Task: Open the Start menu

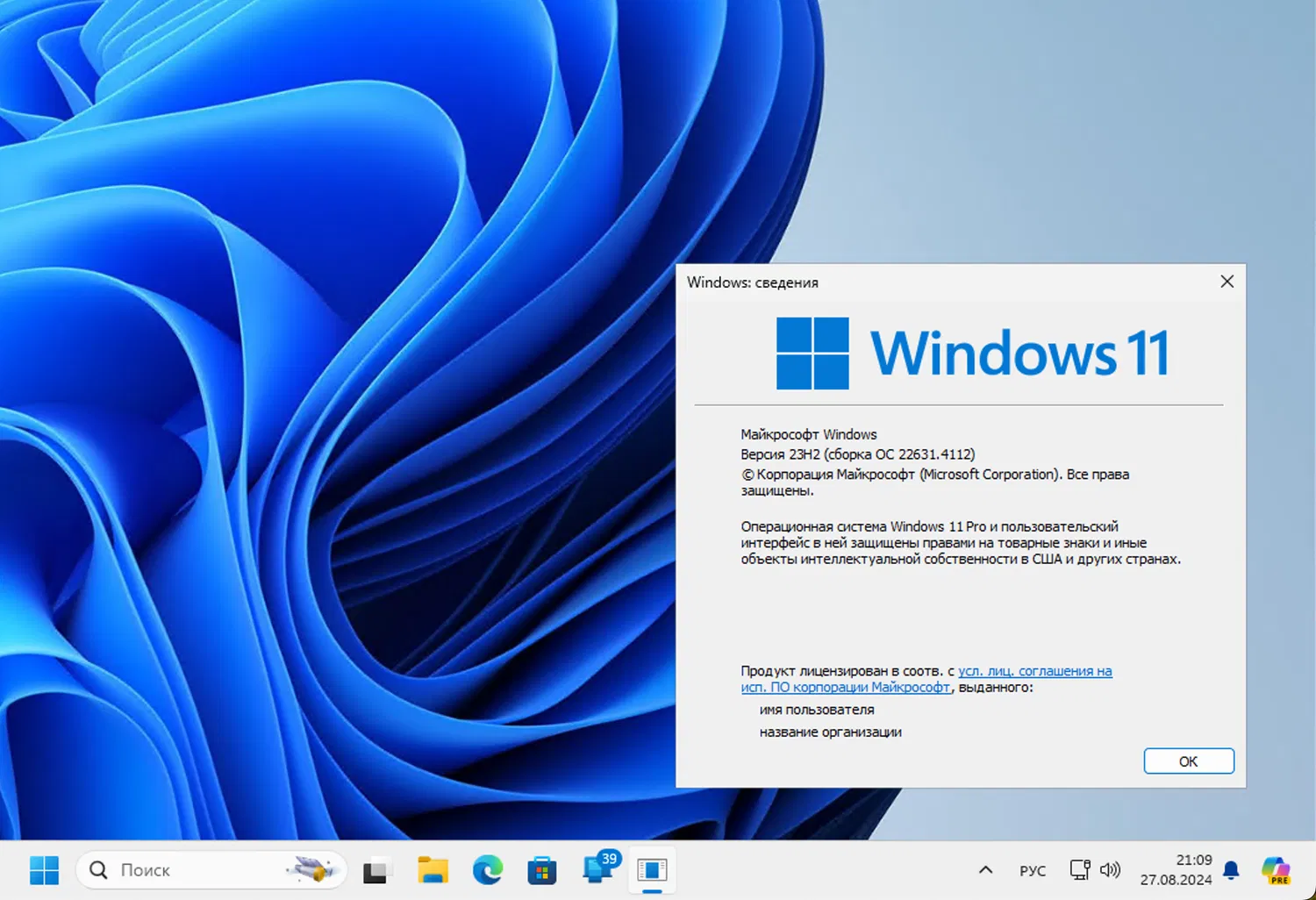Action: point(44,869)
